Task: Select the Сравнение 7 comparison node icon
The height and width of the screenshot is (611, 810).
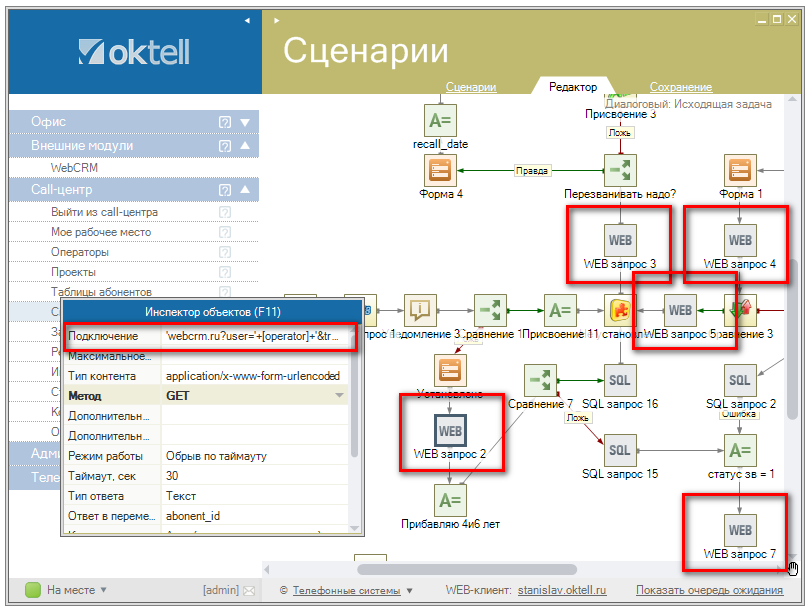Action: 540,379
